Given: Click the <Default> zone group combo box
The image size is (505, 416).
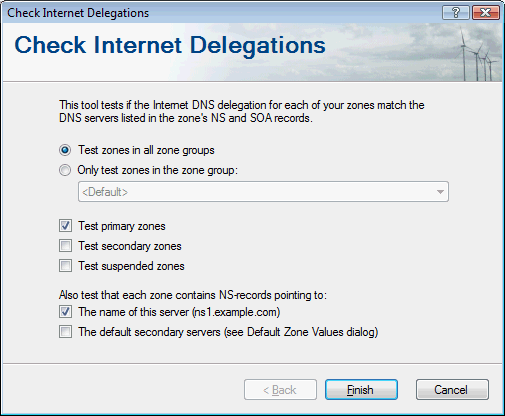Looking at the screenshot, I should point(263,192).
